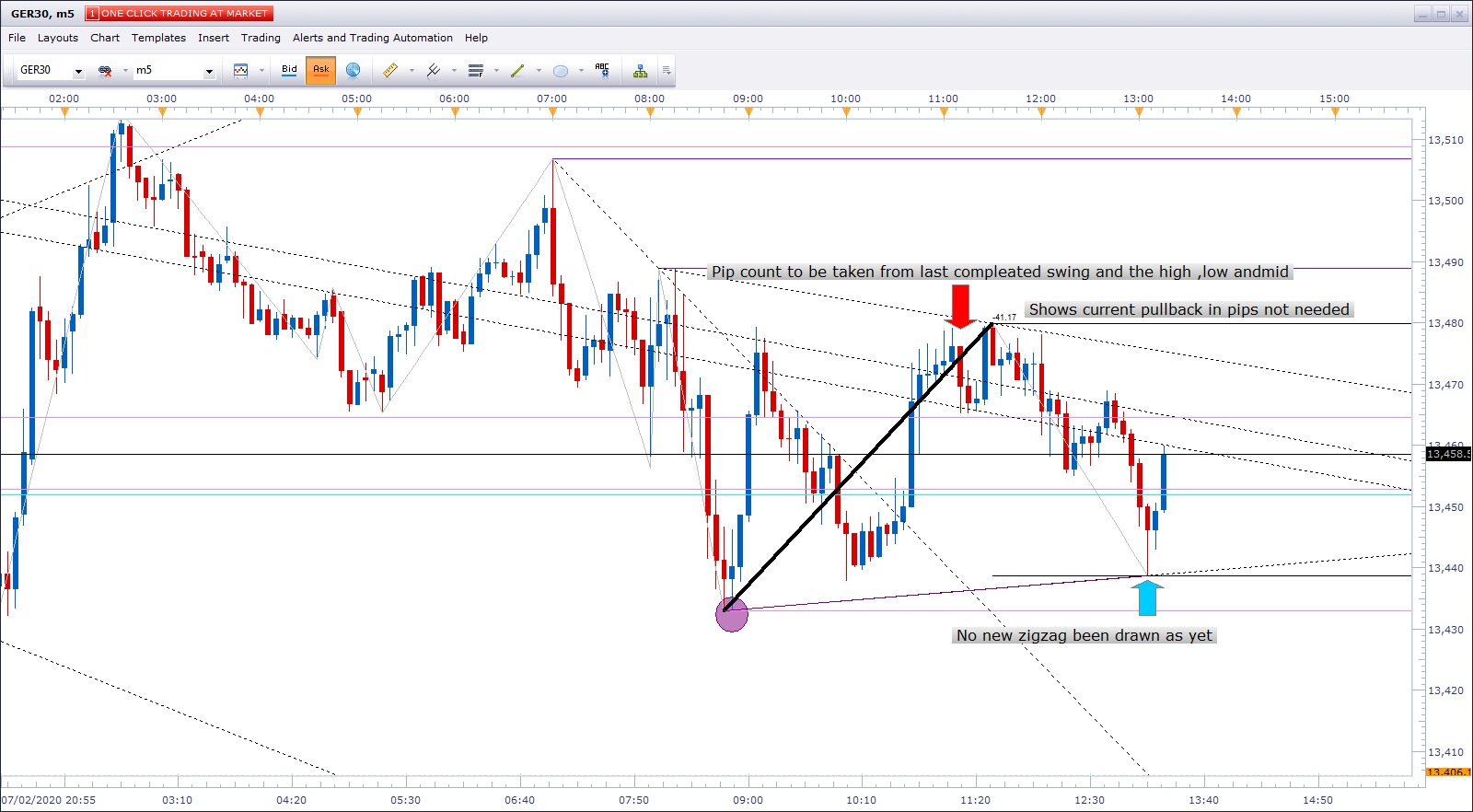Open the Insert menu
The image size is (1473, 812).
click(x=214, y=38)
